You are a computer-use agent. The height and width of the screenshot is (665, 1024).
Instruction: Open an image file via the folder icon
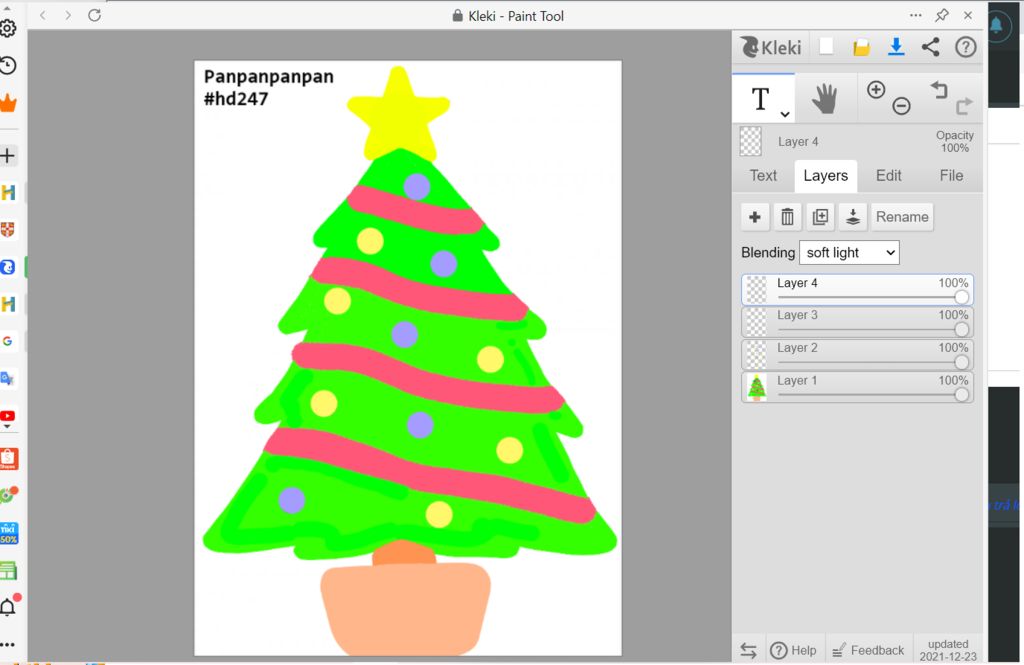pos(861,47)
